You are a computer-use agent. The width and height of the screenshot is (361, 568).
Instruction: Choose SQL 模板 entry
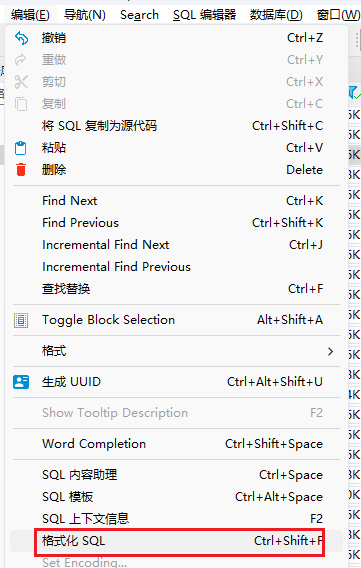(x=176, y=497)
